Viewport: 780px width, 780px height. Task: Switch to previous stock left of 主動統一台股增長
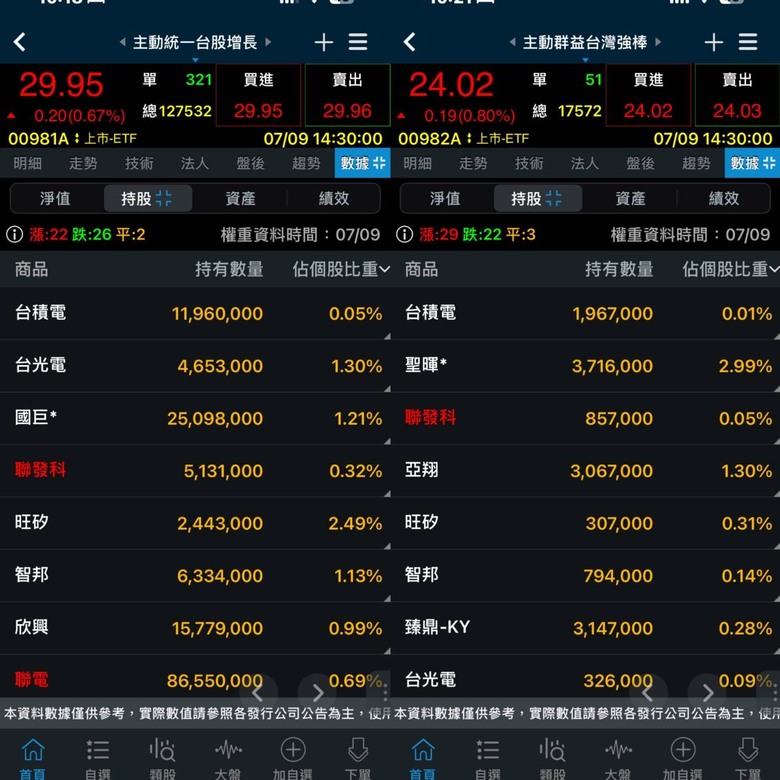[122, 42]
